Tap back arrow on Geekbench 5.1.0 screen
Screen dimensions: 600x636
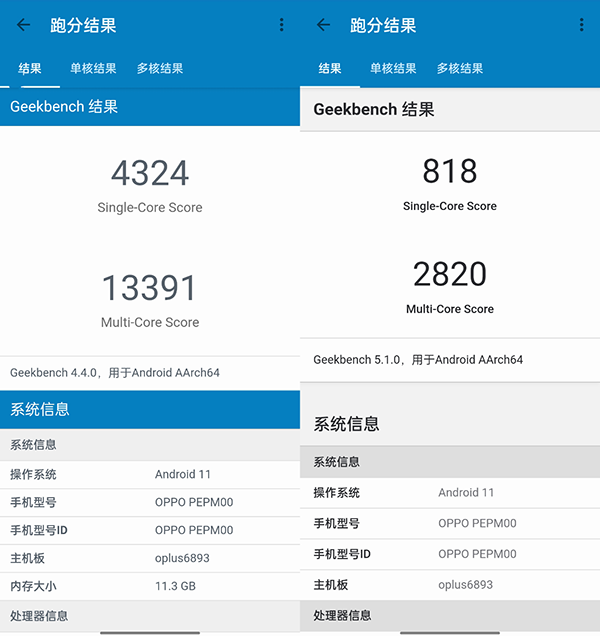323,25
